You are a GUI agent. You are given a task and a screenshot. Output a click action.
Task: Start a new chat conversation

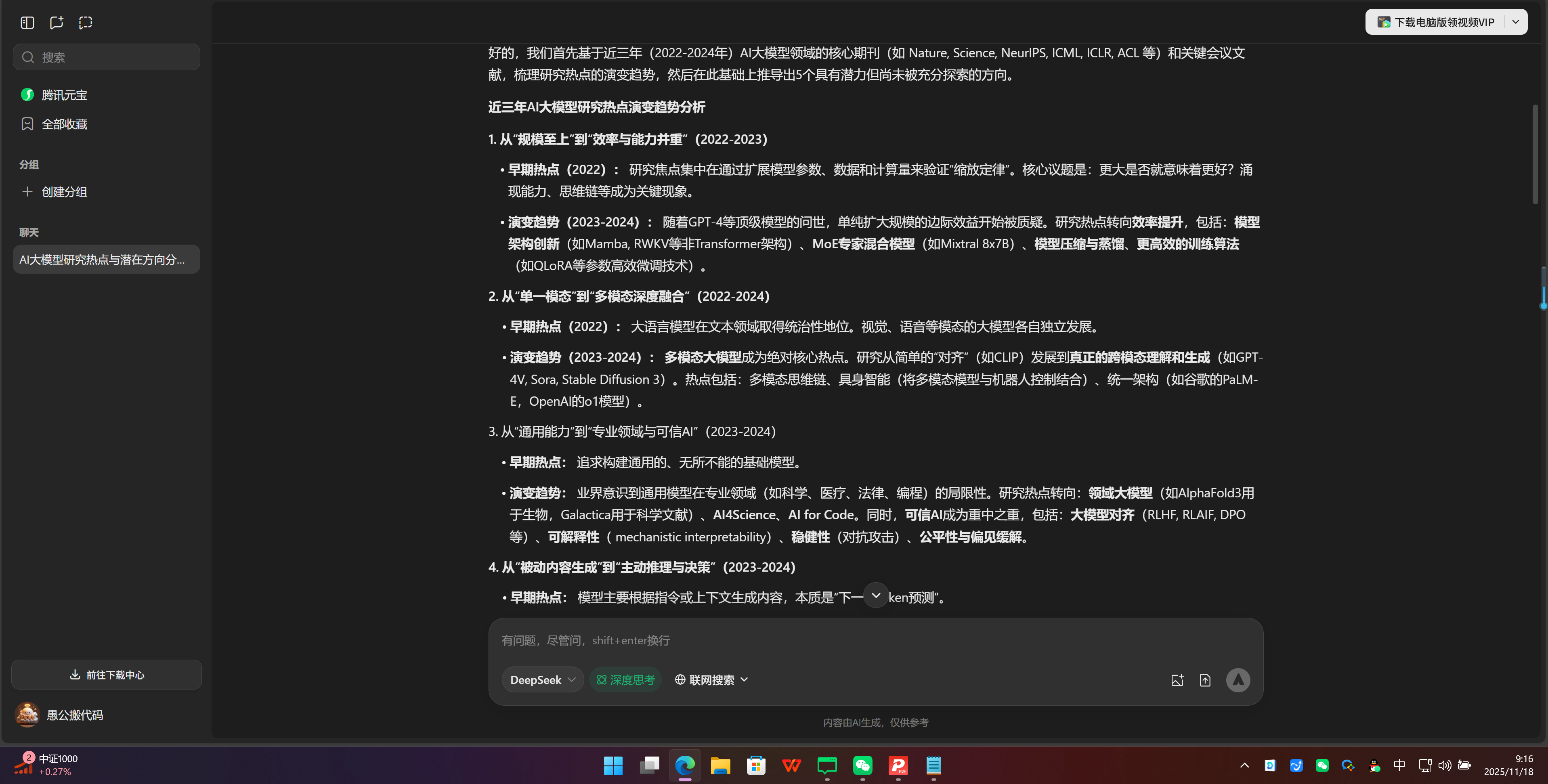pyautogui.click(x=56, y=22)
